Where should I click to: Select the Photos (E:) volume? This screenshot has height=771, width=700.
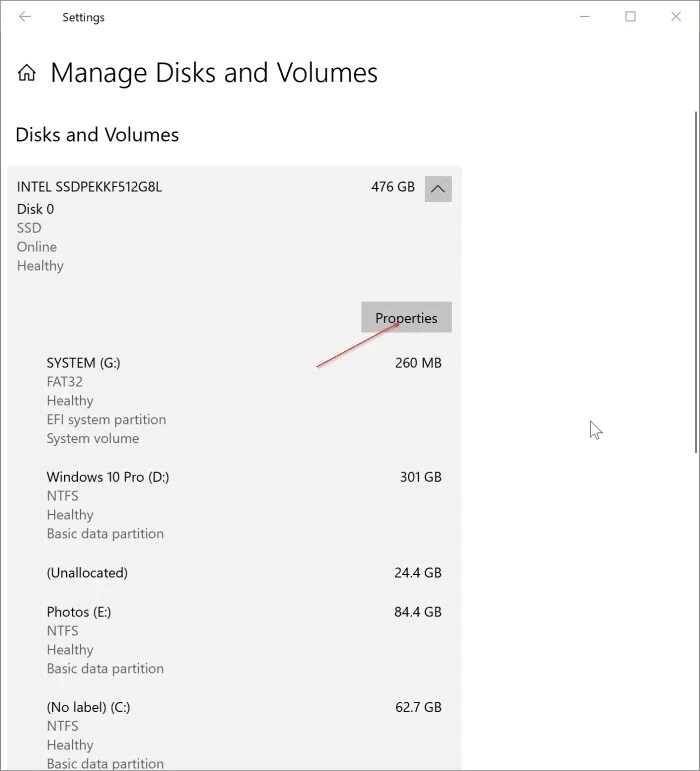[x=244, y=640]
